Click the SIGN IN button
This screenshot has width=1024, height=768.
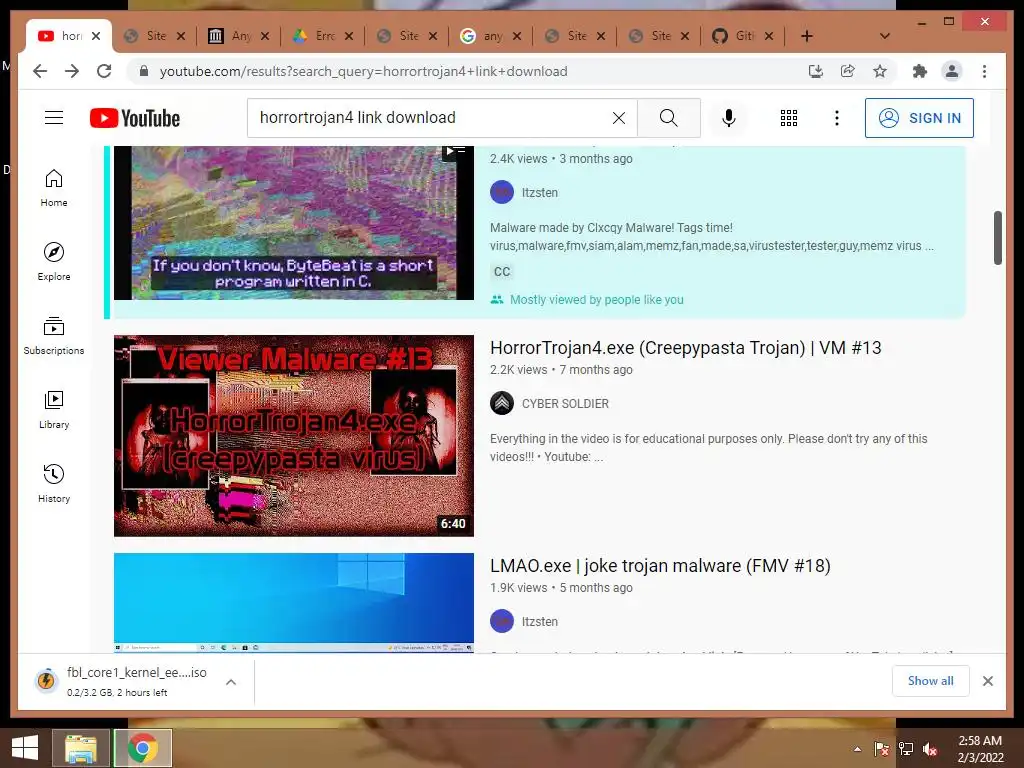click(919, 118)
